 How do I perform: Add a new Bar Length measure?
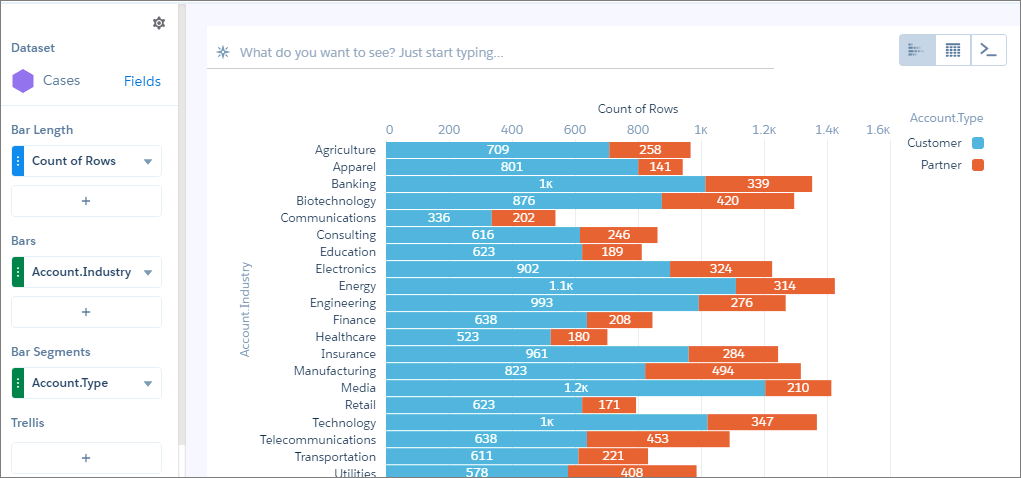click(86, 201)
